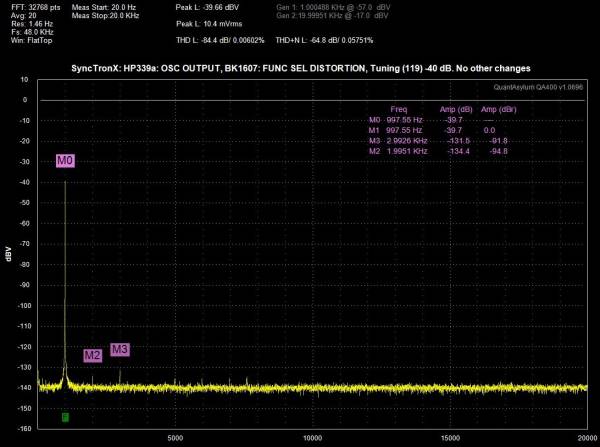Screen dimensions: 600x447
Task: Click the '-40' y-axis tick label
Action: click(x=24, y=182)
